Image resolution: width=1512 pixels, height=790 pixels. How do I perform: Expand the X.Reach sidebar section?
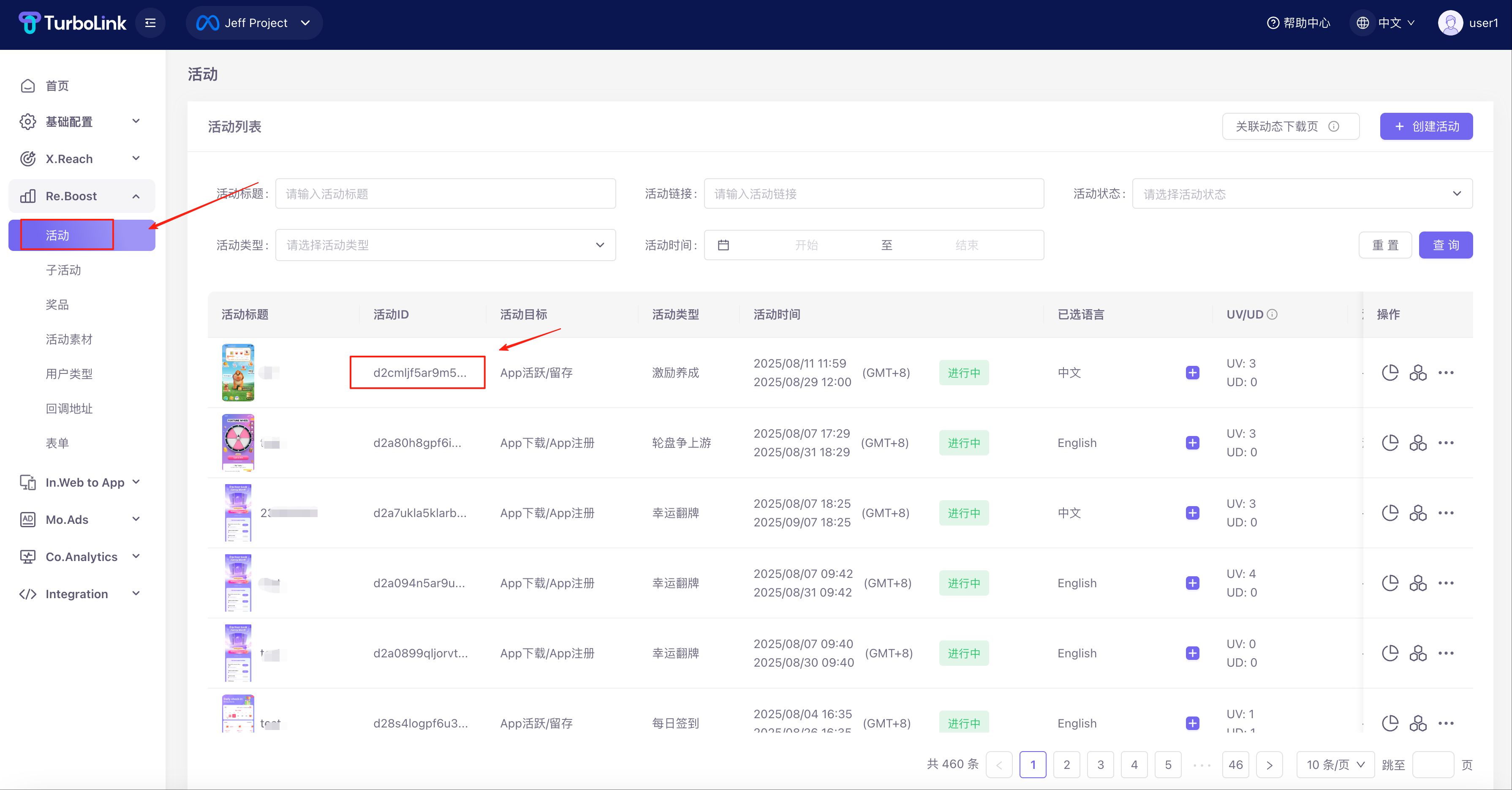[136, 158]
